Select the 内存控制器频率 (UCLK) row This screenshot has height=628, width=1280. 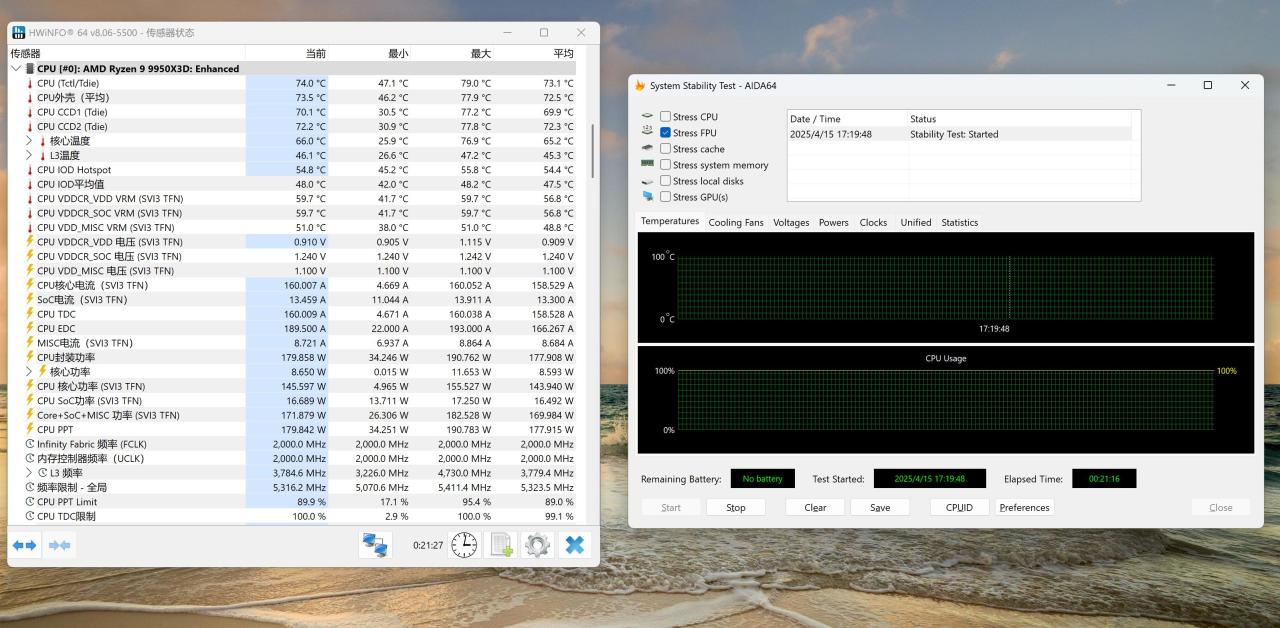293,458
